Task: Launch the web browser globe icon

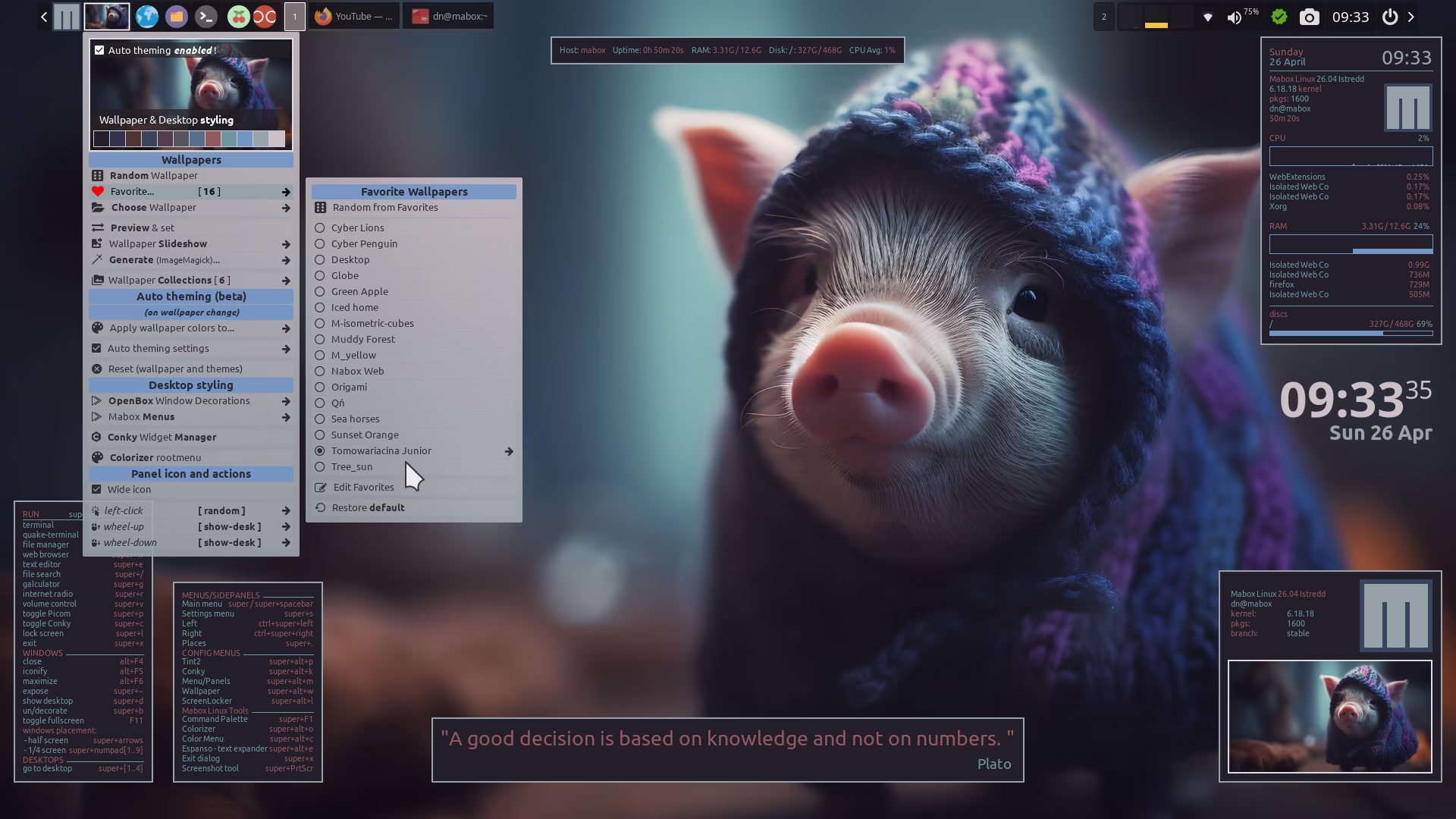Action: click(x=147, y=17)
